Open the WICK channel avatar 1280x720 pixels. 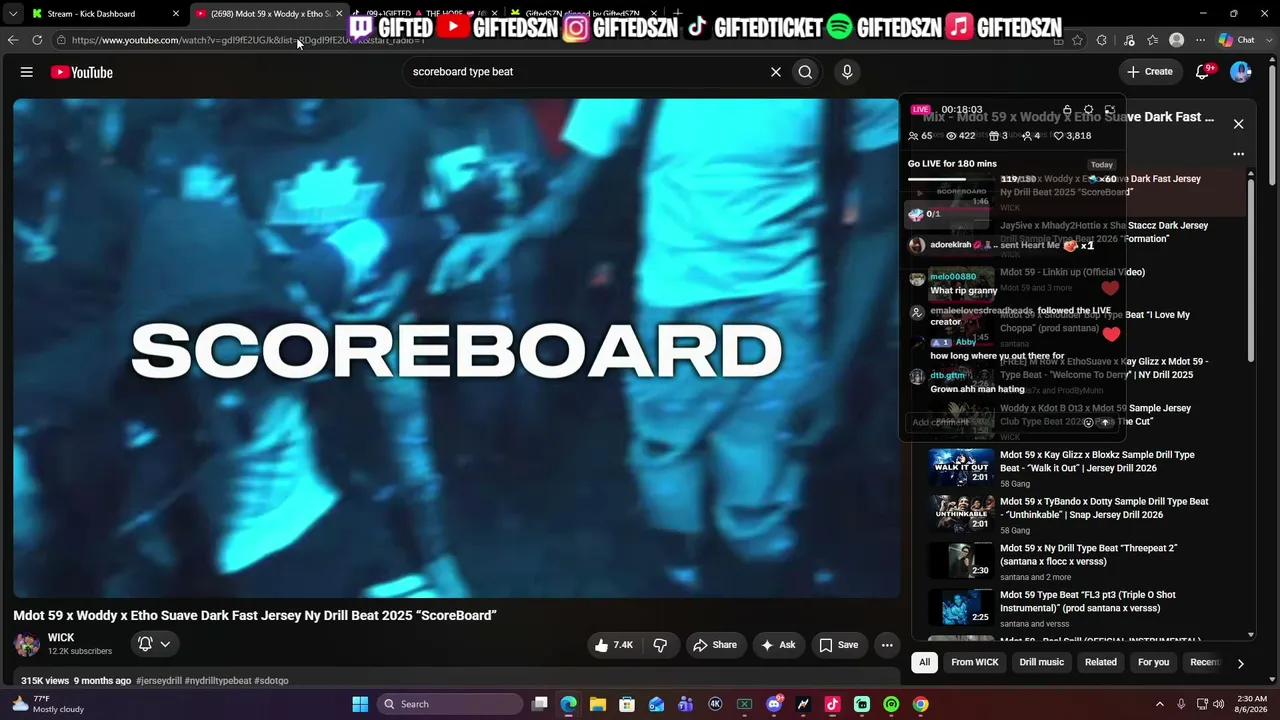(x=27, y=645)
